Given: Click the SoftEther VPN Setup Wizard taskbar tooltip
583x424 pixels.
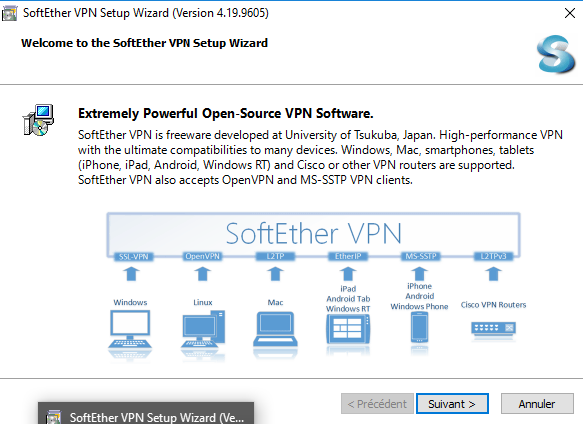Looking at the screenshot, I should tap(146, 413).
